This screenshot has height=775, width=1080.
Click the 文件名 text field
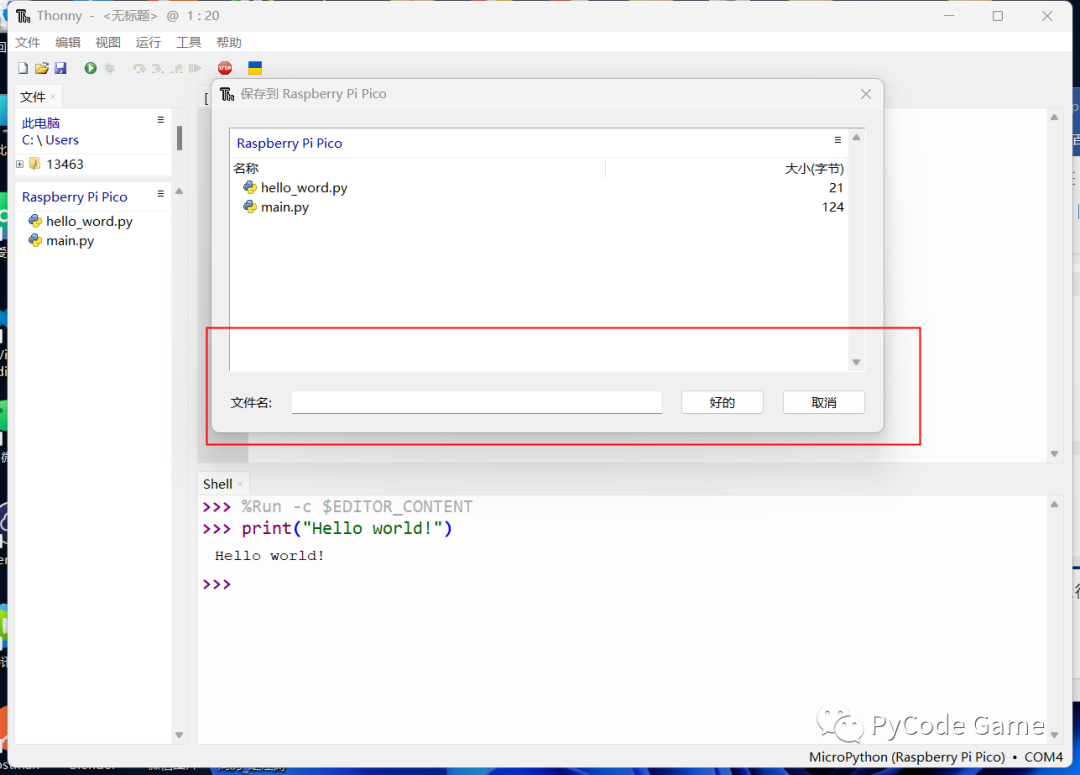(477, 402)
